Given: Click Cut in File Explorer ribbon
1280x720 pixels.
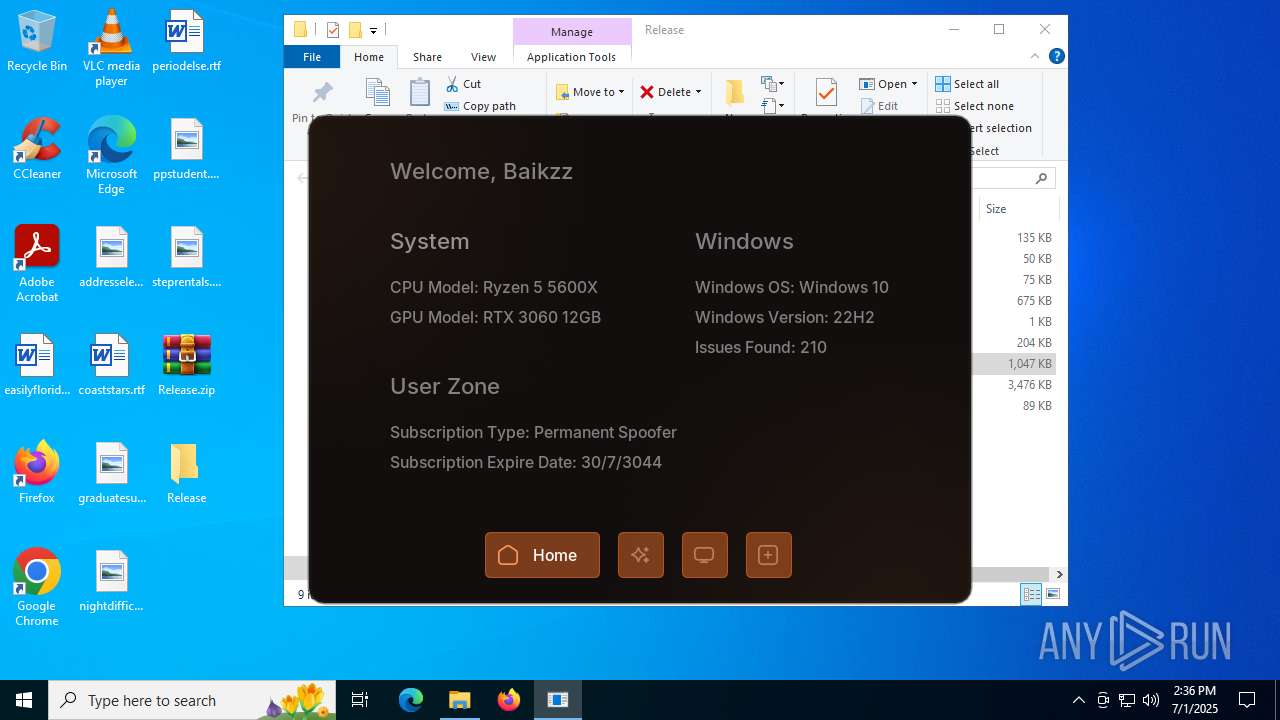Looking at the screenshot, I should pos(463,84).
